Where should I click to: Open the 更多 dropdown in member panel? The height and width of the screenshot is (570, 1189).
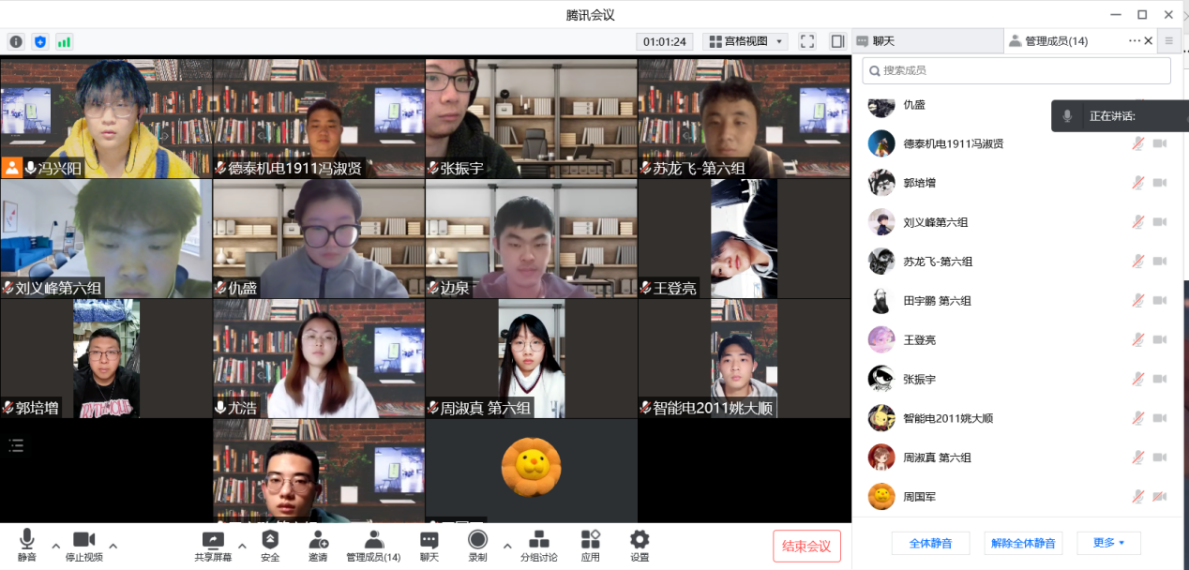1108,543
